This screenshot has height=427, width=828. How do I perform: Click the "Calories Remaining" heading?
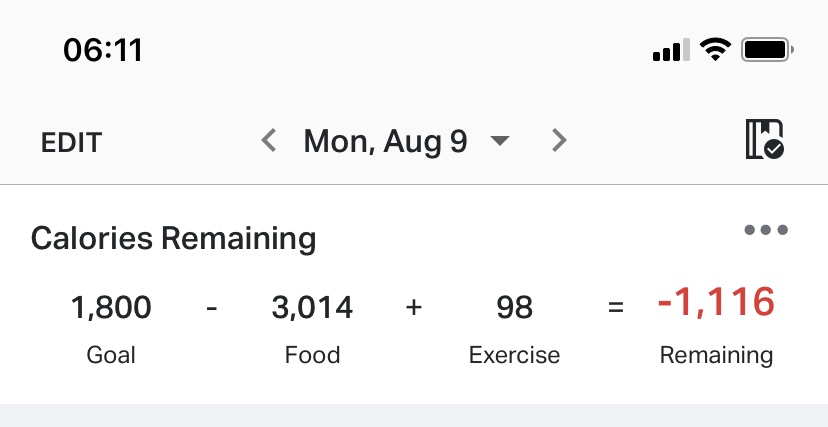(x=173, y=239)
